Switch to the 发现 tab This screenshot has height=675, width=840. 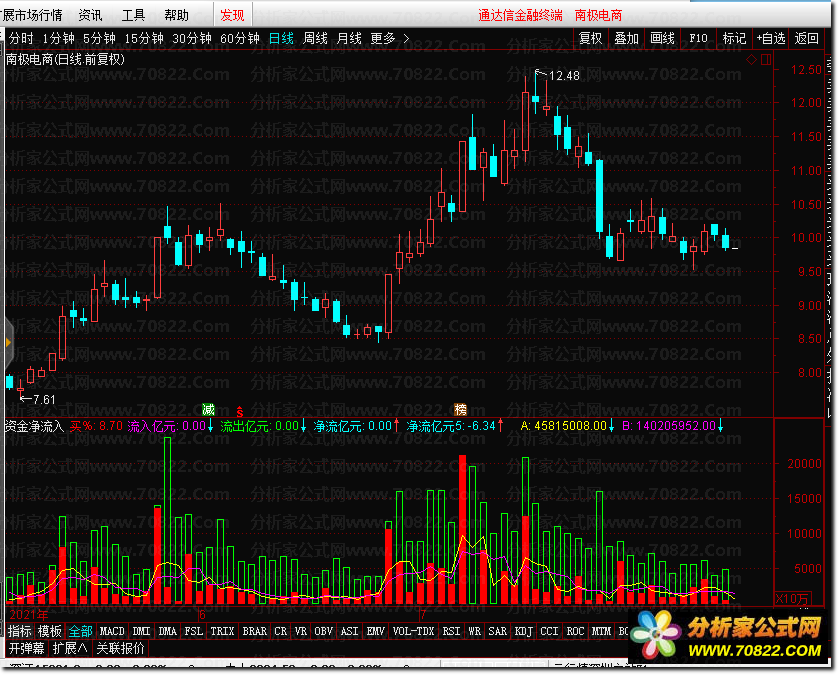(232, 15)
